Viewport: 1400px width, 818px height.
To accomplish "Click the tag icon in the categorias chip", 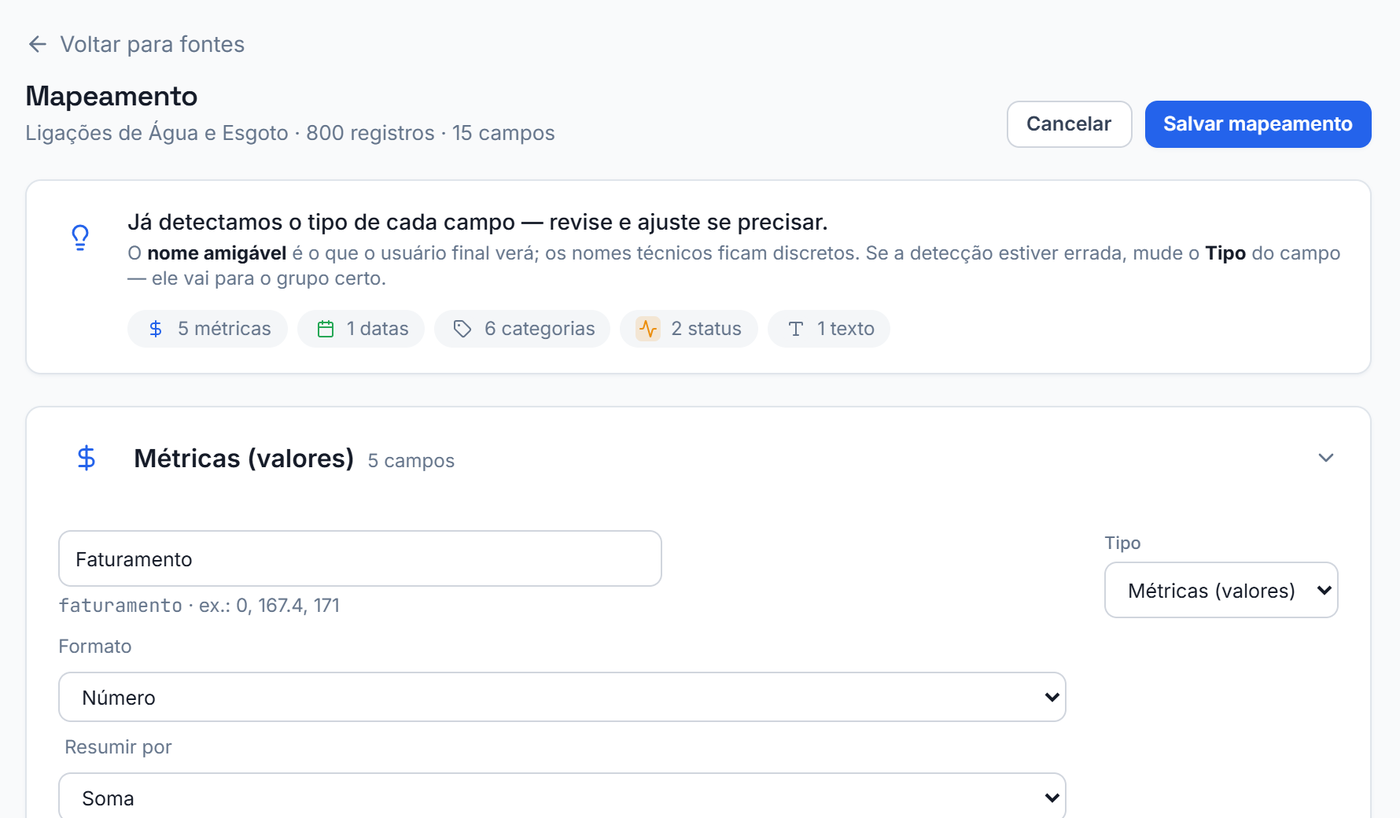I will click(x=462, y=329).
